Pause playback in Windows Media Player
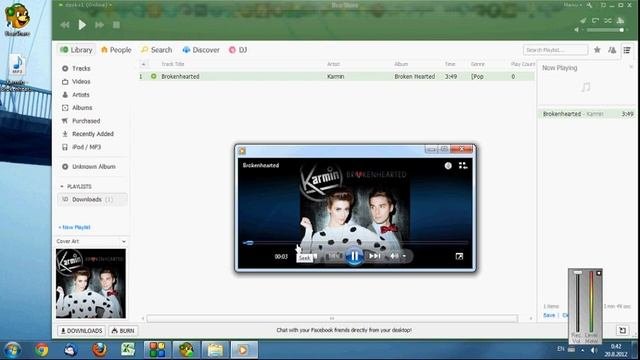 click(x=354, y=256)
